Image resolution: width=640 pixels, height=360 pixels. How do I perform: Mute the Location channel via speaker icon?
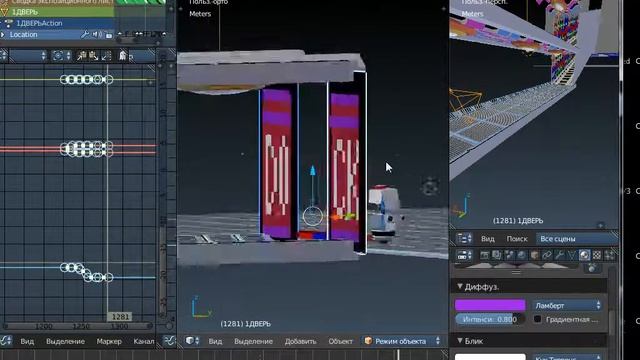click(x=97, y=35)
